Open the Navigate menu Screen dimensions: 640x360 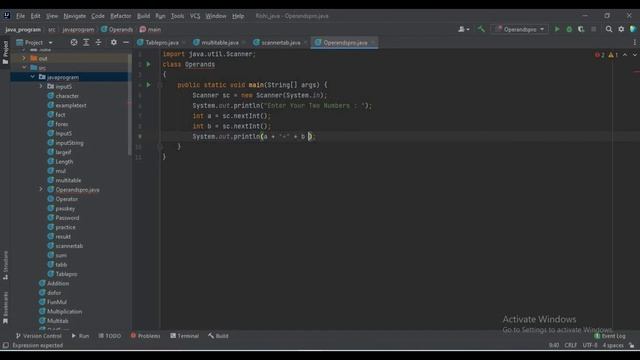coord(75,16)
